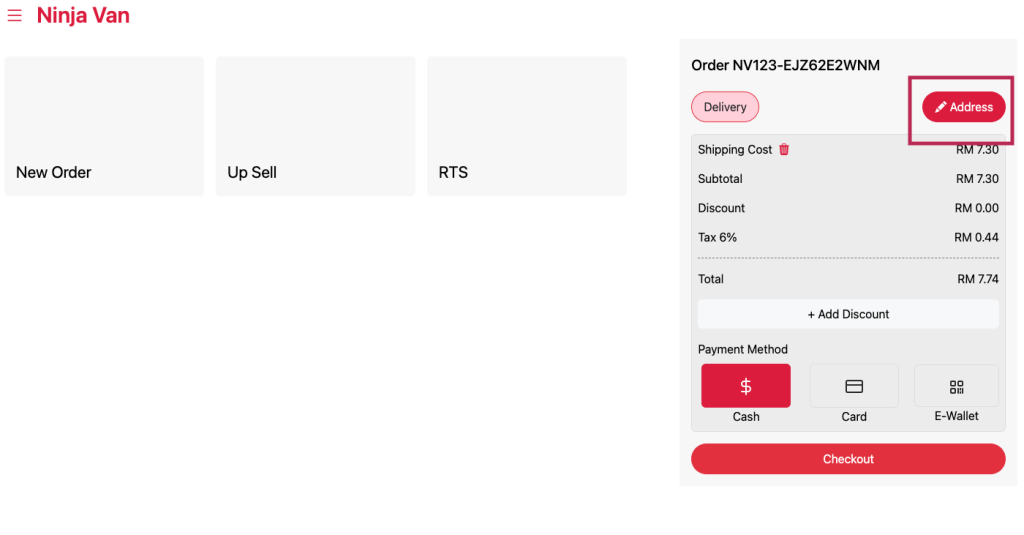This screenshot has width=1024, height=535.
Task: Select the E-Wallet label under payment
Action: tap(956, 416)
